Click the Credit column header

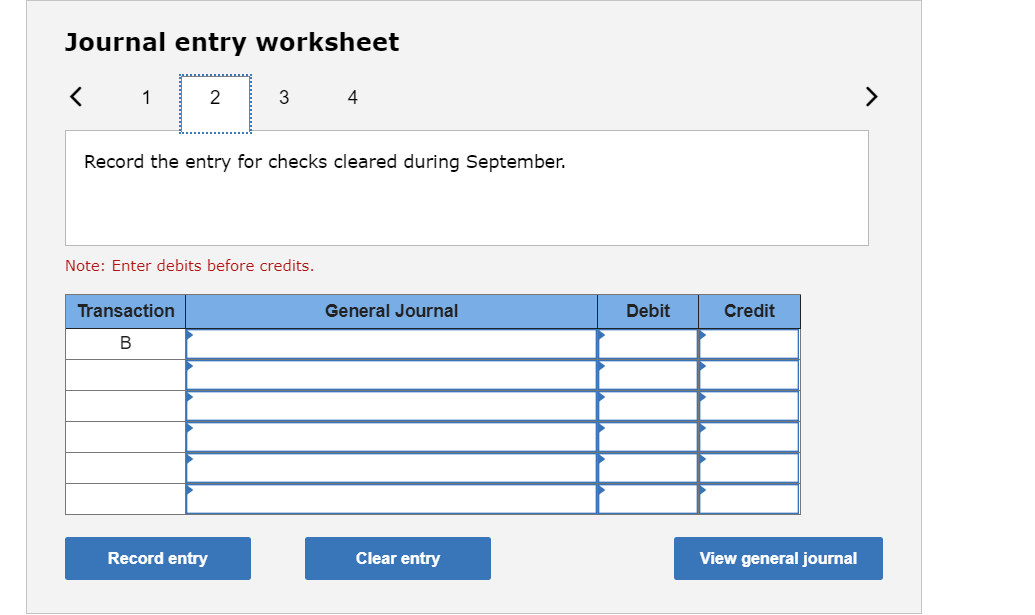click(x=749, y=311)
